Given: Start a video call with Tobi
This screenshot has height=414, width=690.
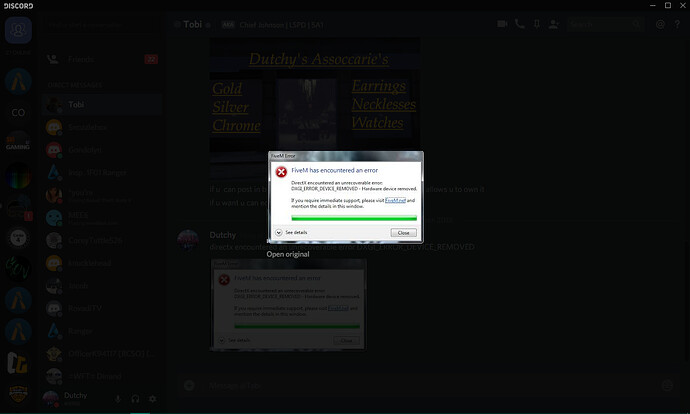Looking at the screenshot, I should click(502, 24).
